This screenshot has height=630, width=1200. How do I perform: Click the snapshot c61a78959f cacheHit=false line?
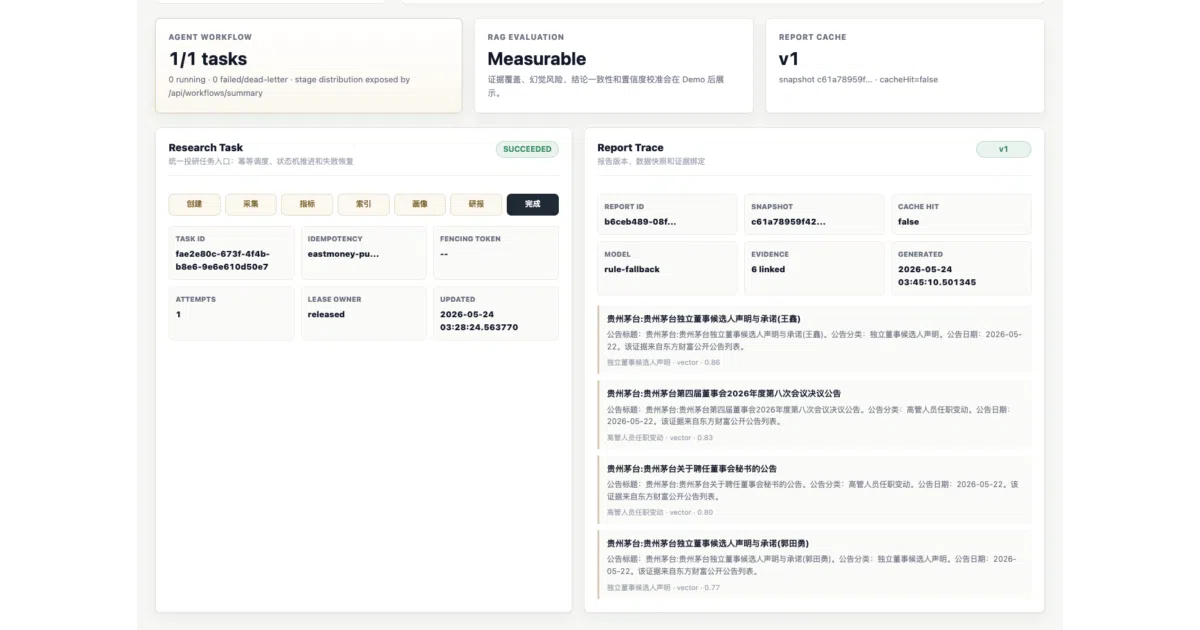[x=858, y=79]
